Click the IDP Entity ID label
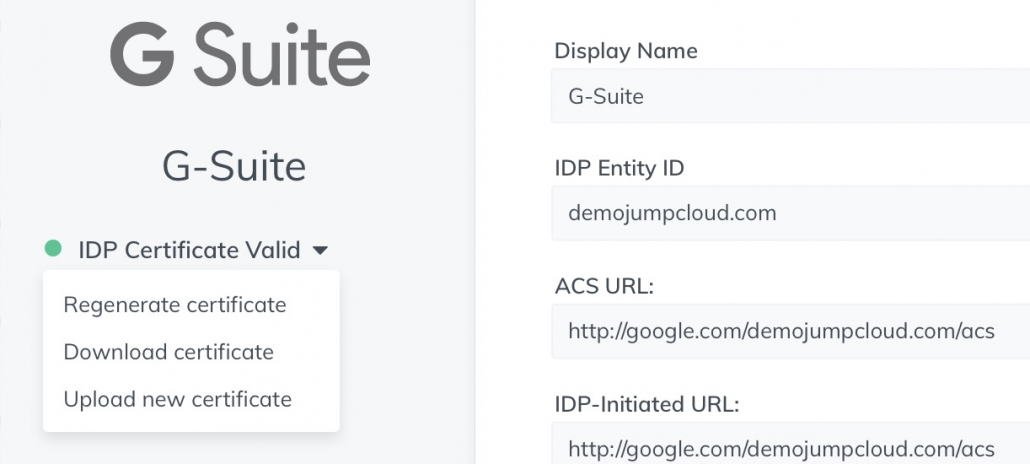Screen dimensions: 1030x464 619,168
